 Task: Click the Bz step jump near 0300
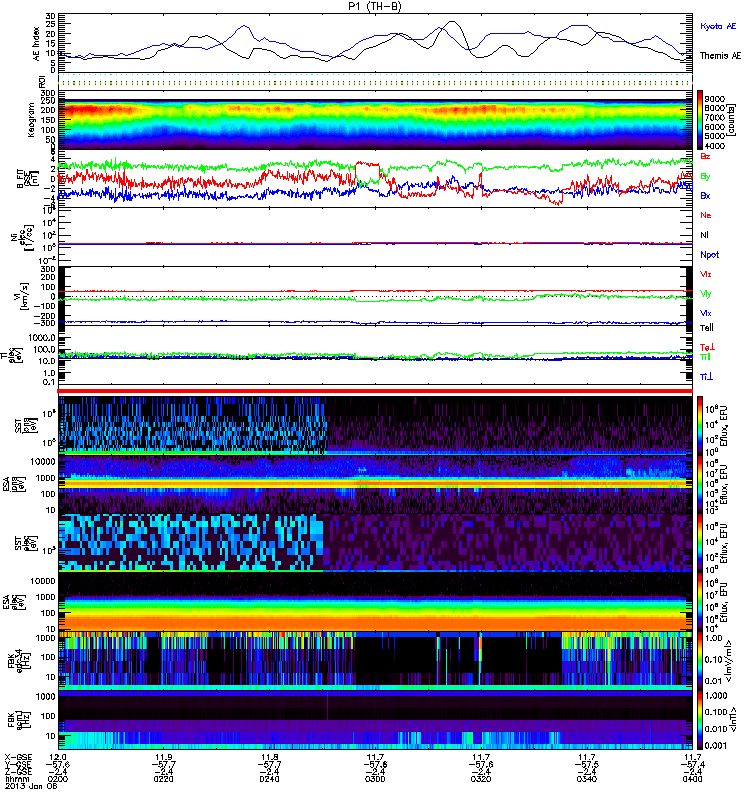pos(367,165)
